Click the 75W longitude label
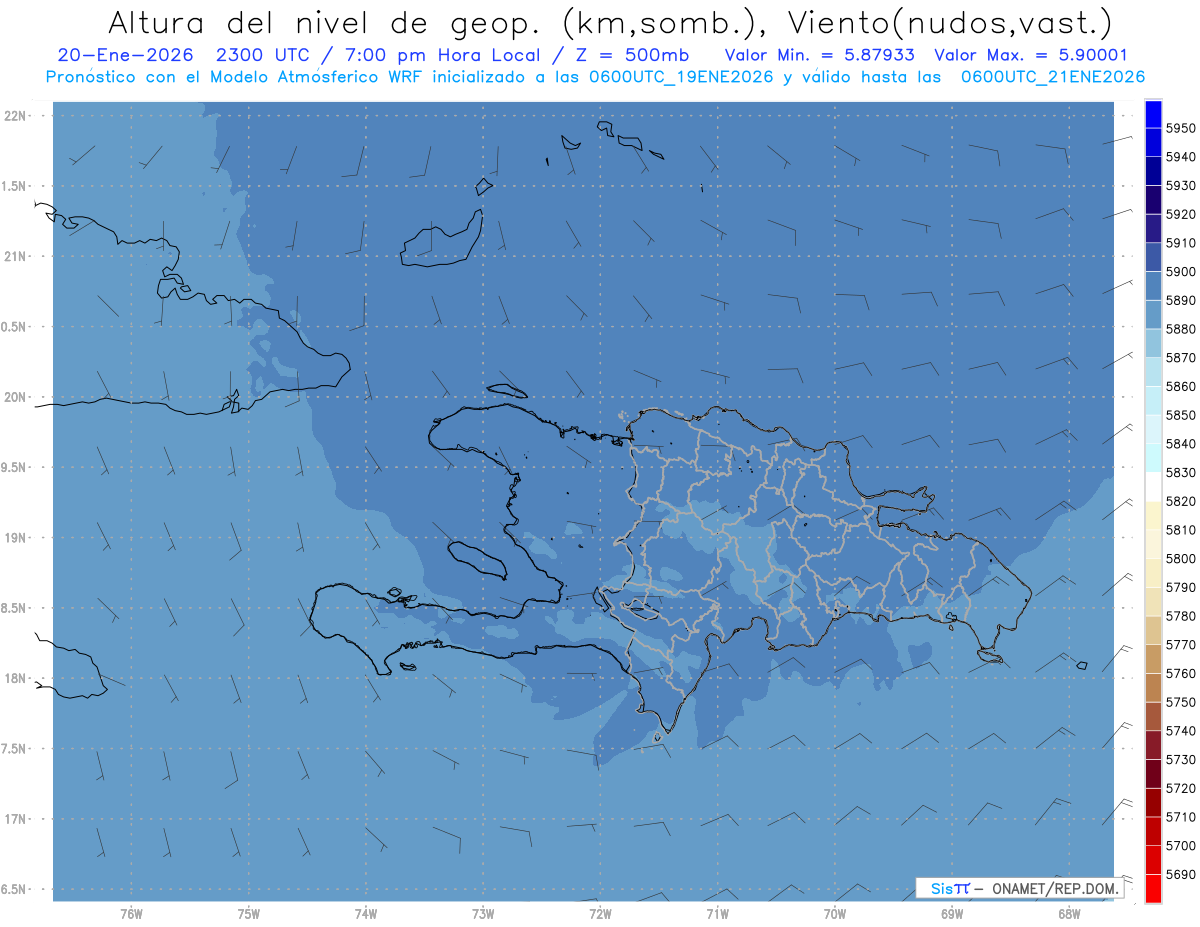The width and height of the screenshot is (1200, 927). click(x=249, y=915)
